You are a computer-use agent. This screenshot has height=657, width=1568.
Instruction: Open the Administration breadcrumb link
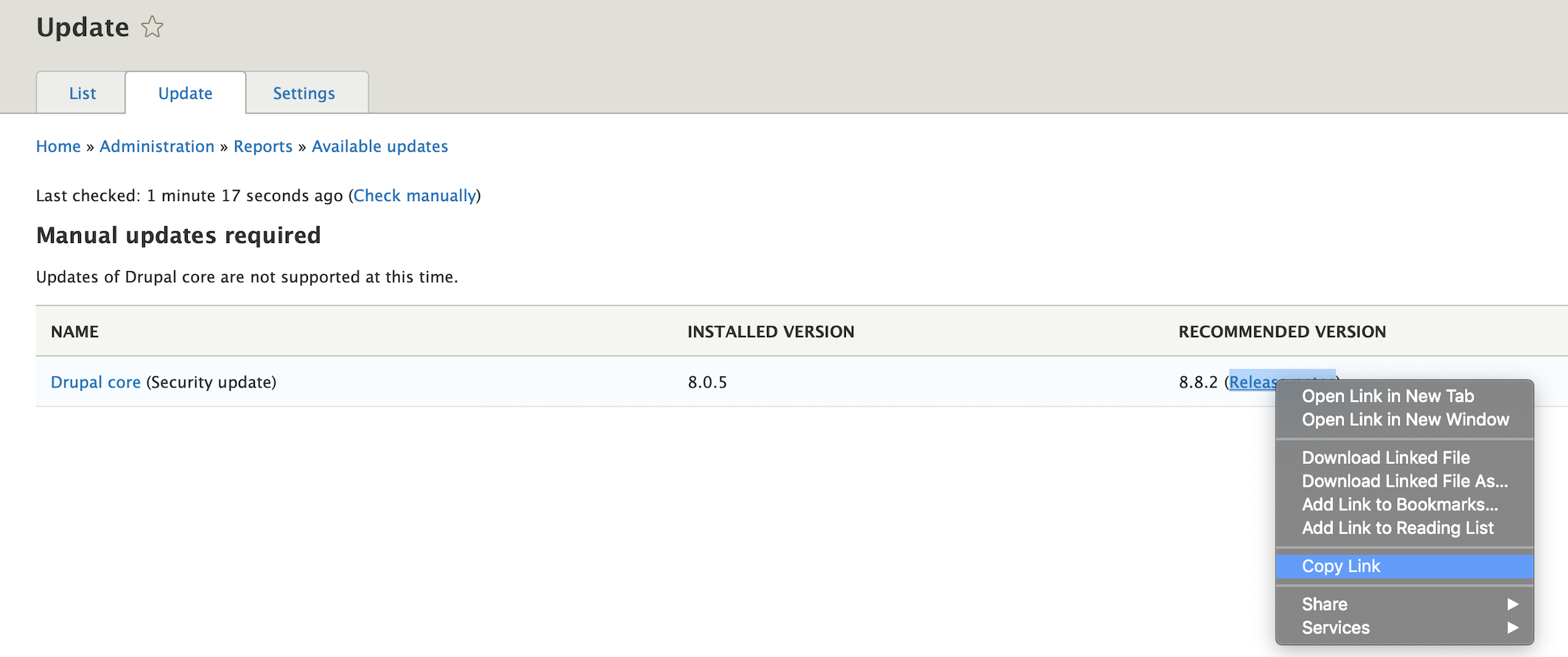point(157,147)
